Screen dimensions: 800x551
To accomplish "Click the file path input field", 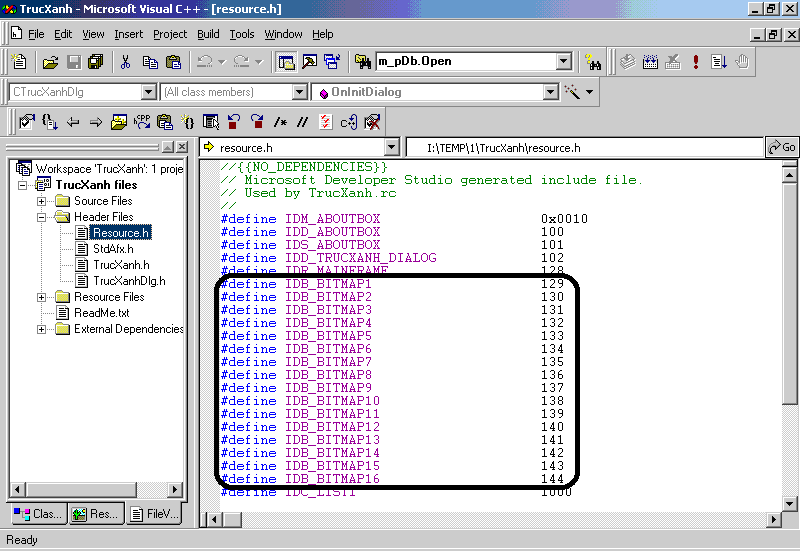I will (x=585, y=148).
